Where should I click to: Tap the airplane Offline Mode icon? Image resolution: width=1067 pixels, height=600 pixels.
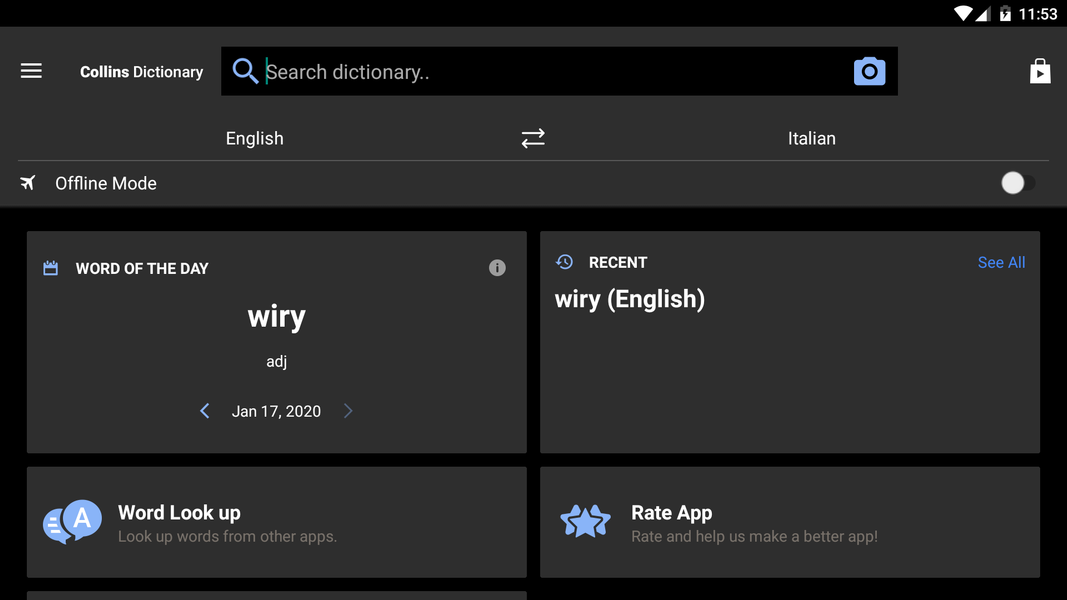(x=28, y=183)
